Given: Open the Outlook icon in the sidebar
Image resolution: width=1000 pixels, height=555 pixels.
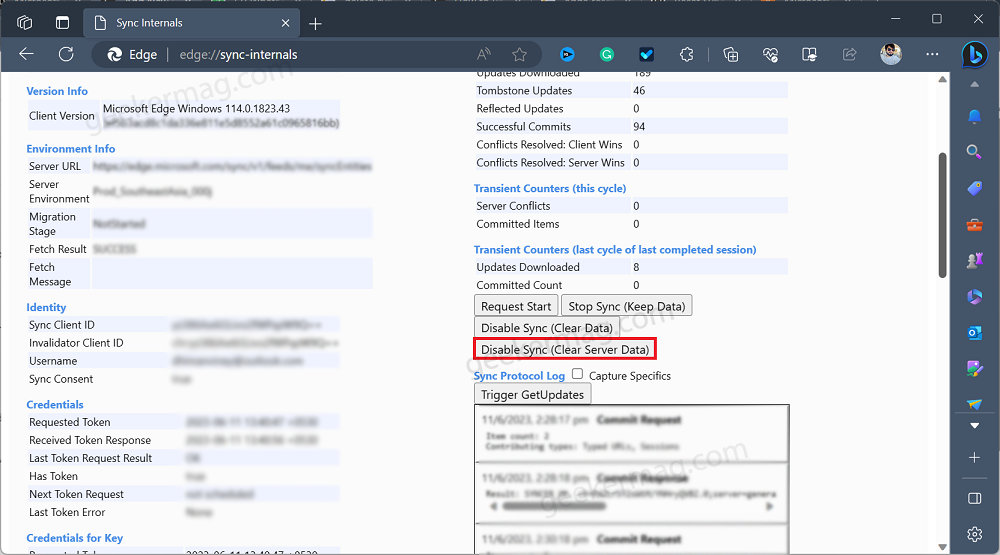Looking at the screenshot, I should click(x=974, y=332).
